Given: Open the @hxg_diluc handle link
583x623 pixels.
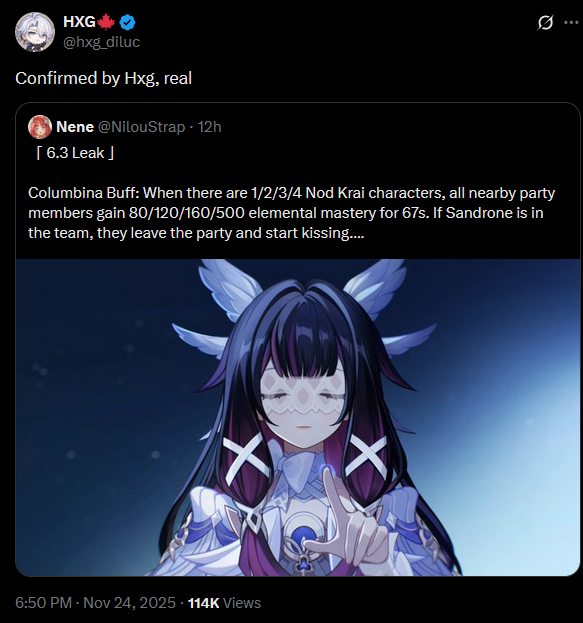Looking at the screenshot, I should (102, 42).
